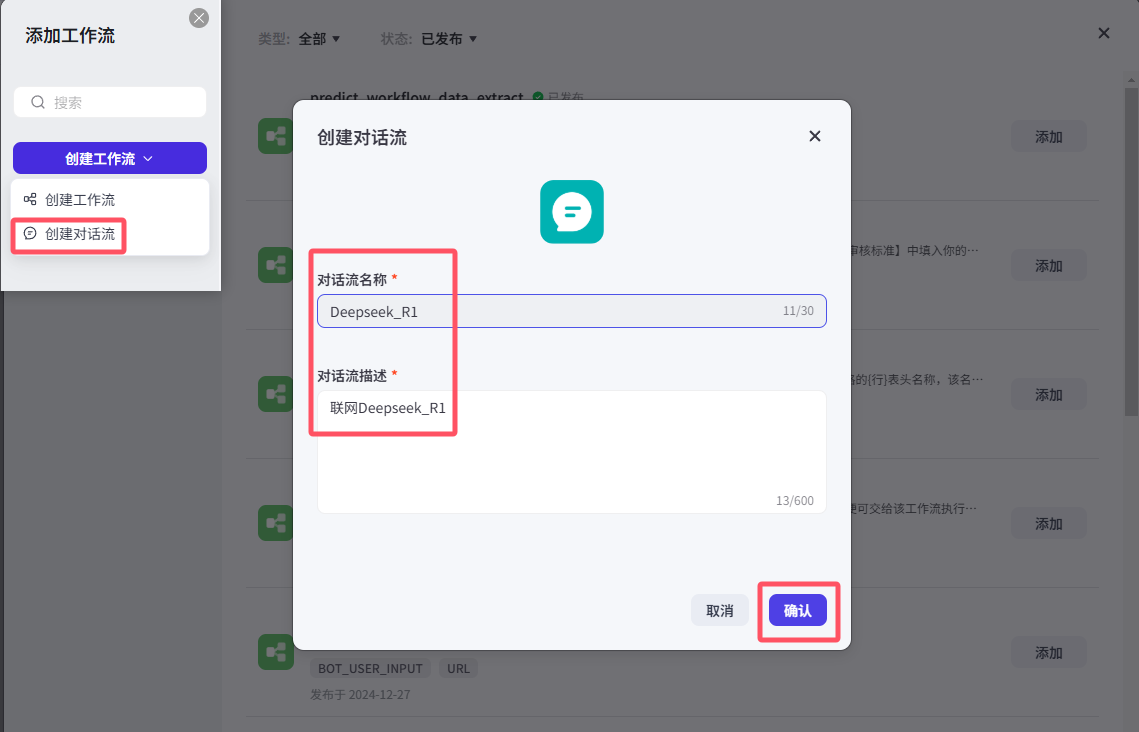Click the chat icon beside 创建对话流 menu item

pyautogui.click(x=30, y=233)
